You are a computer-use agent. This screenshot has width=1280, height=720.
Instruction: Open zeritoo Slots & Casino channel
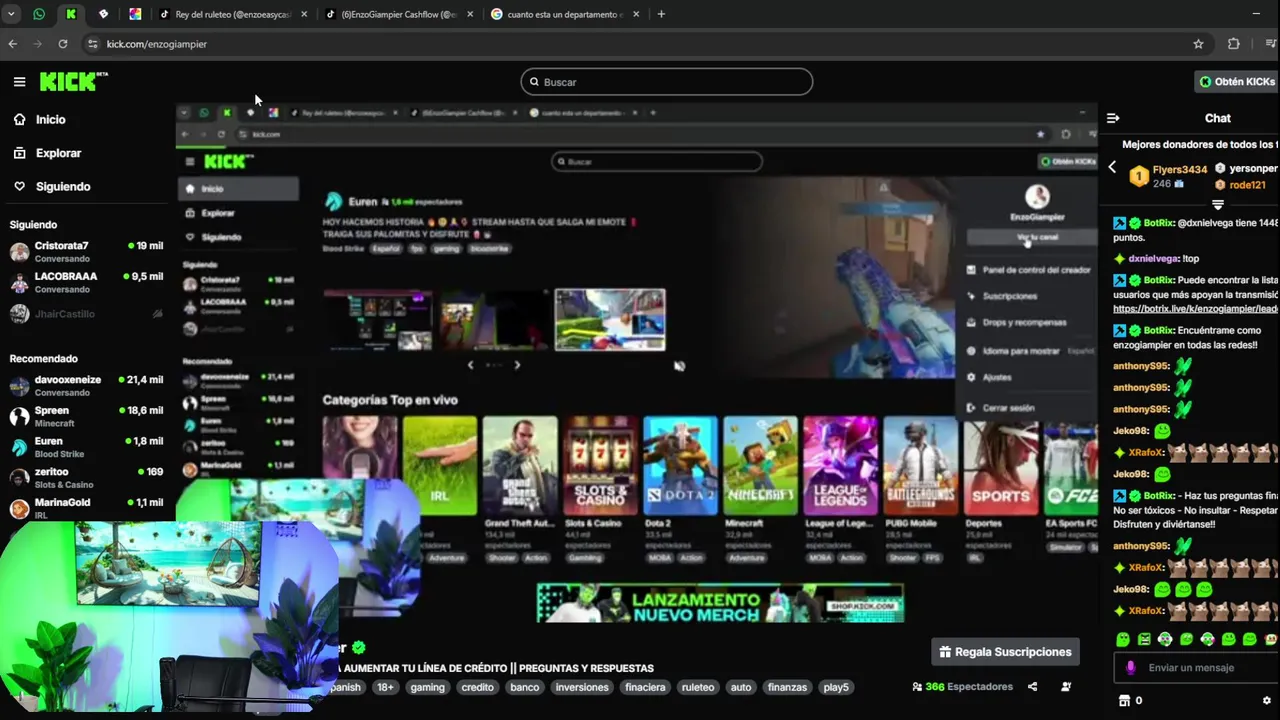point(87,477)
